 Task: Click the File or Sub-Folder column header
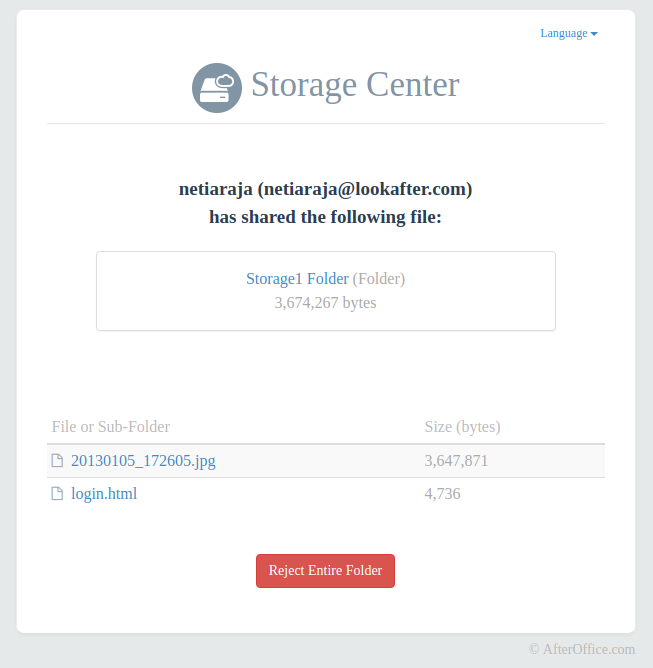click(x=111, y=427)
